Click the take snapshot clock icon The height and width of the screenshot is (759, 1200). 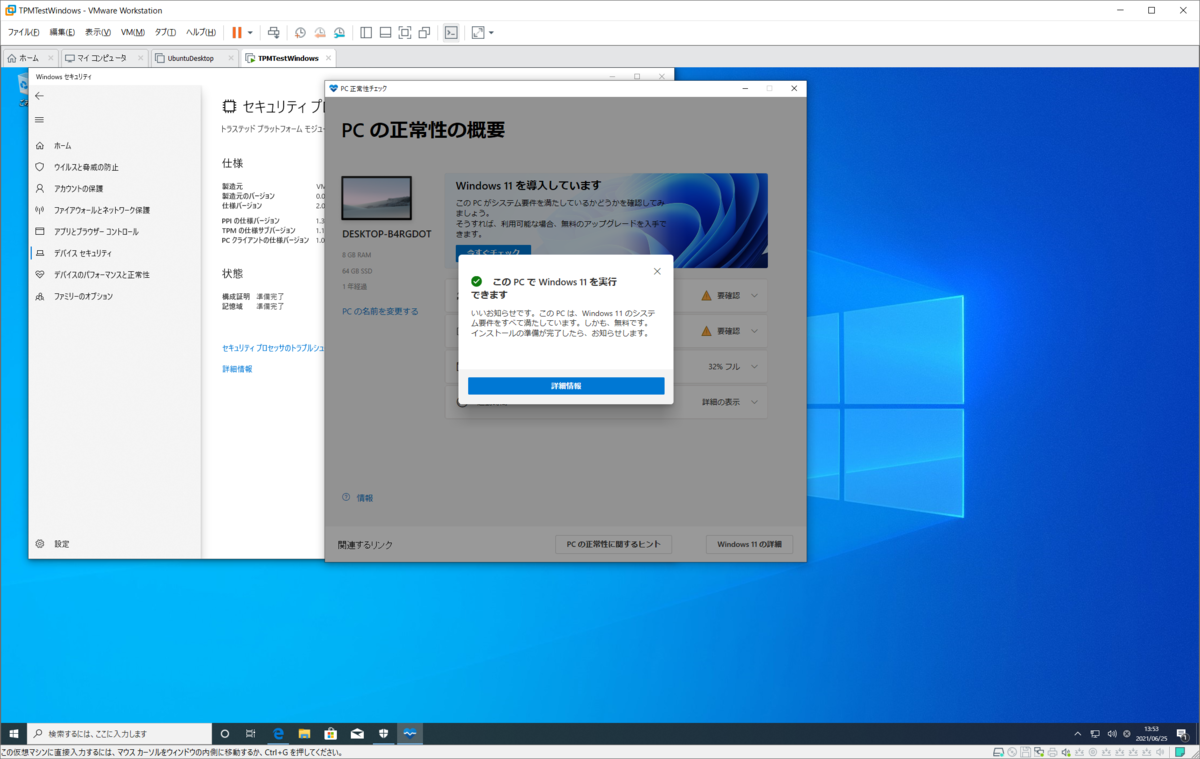coord(300,32)
